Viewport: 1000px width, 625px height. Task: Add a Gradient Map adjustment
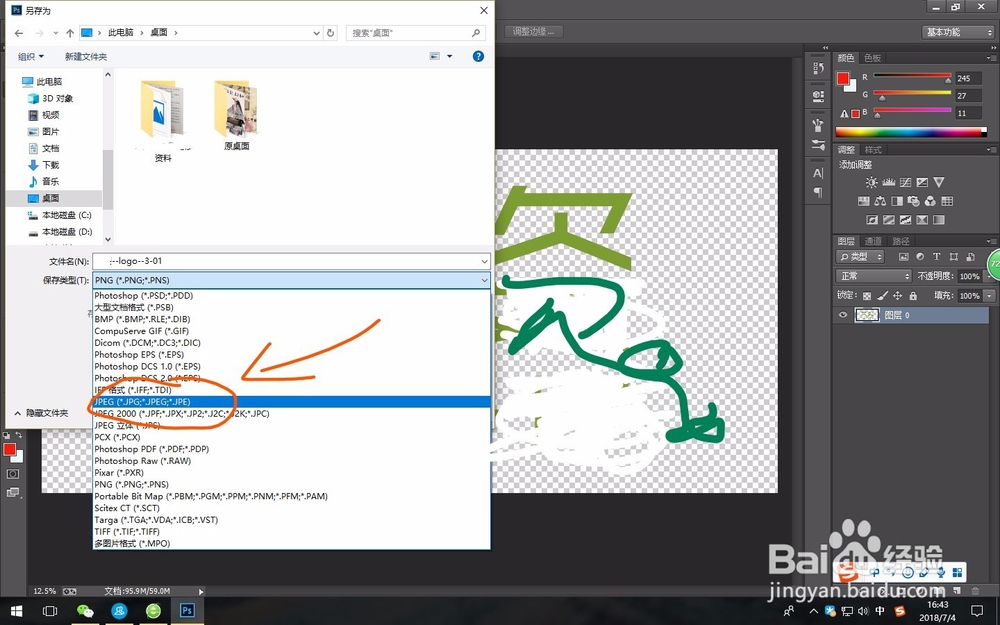(939, 219)
